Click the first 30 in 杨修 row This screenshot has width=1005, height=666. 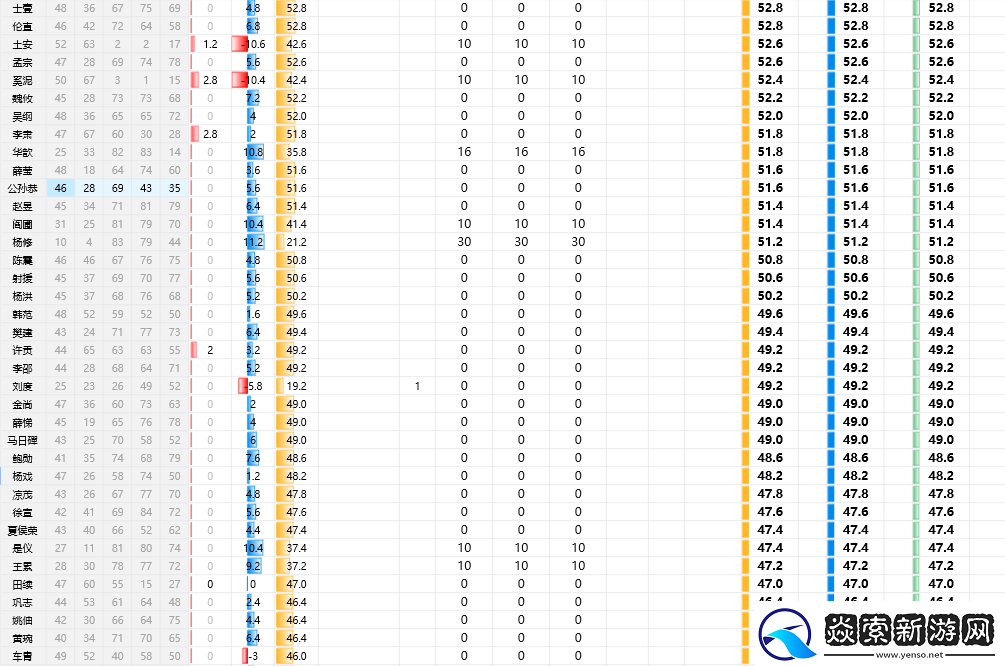point(464,242)
